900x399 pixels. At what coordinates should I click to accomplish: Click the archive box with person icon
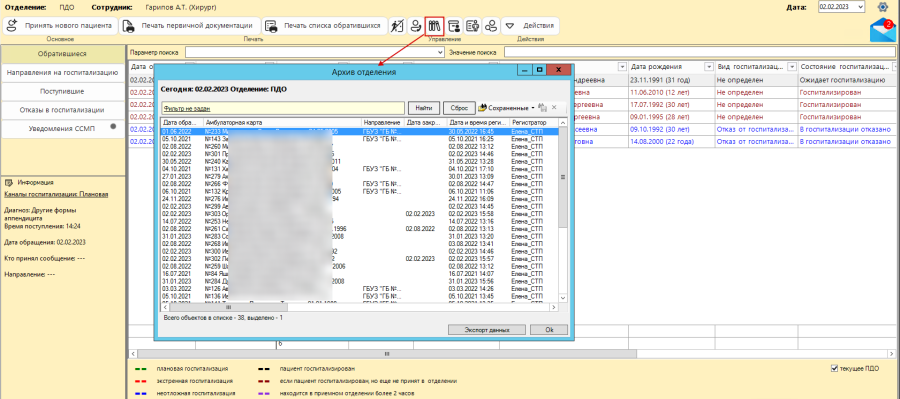pos(454,26)
